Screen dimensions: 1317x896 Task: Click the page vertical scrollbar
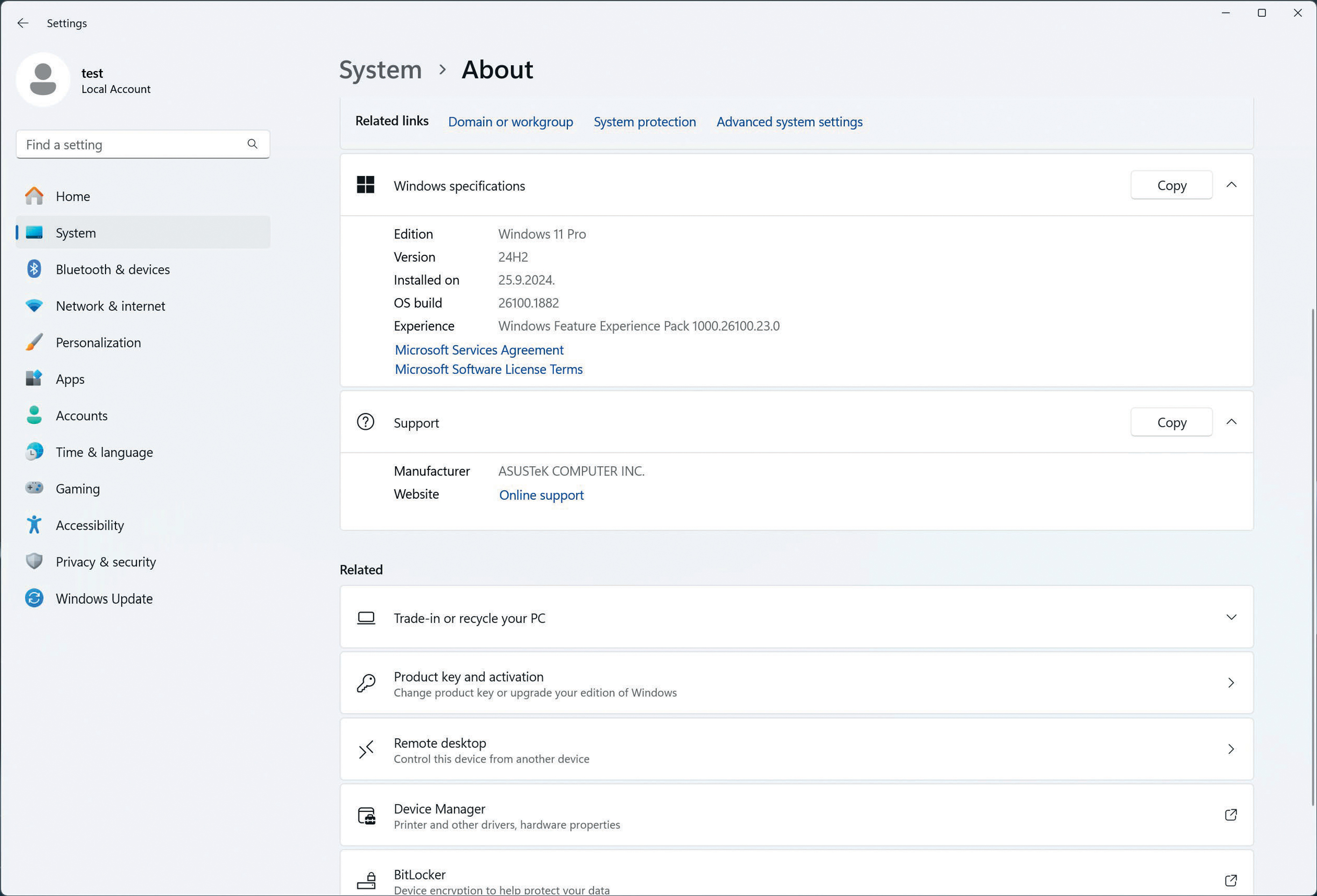[1313, 557]
